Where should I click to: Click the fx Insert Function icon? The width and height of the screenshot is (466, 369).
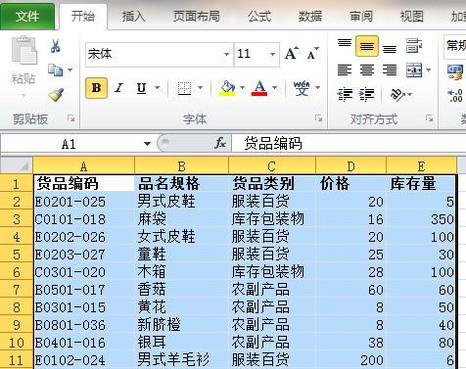click(x=220, y=143)
